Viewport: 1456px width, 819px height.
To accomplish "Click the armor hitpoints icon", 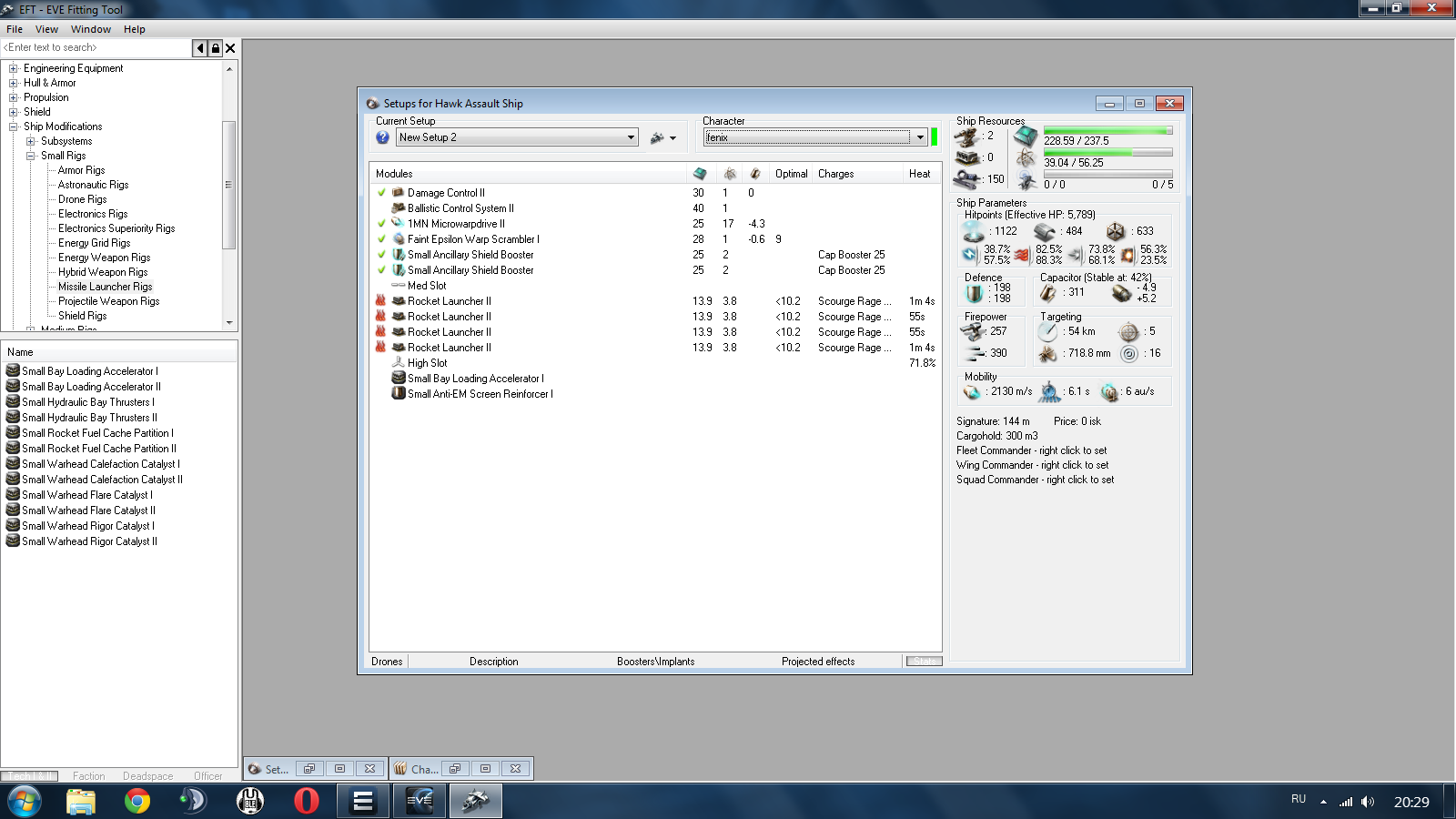I will pos(1045,231).
